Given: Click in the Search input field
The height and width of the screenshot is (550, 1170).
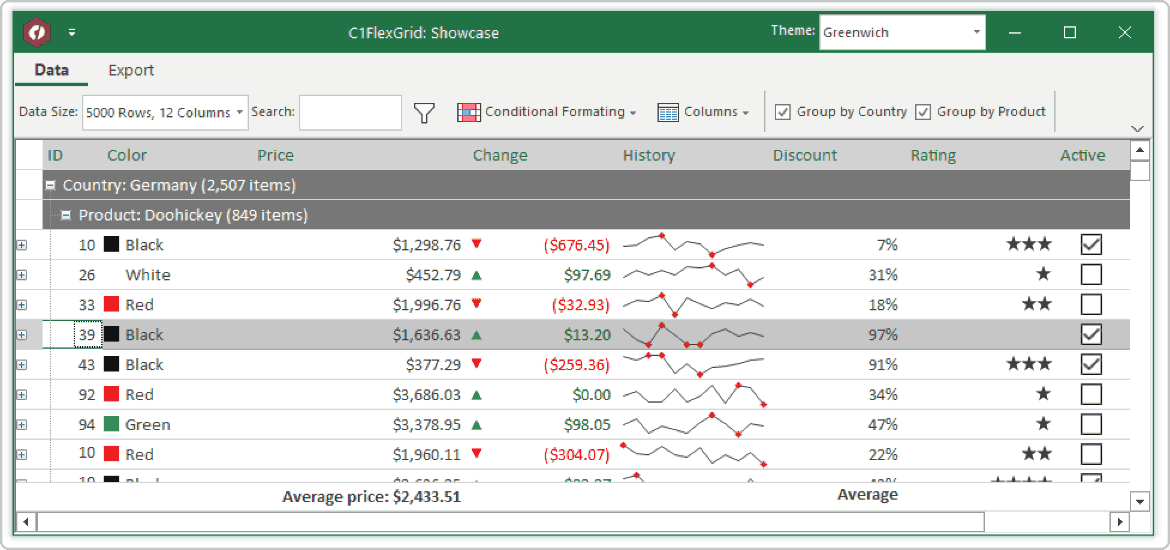Looking at the screenshot, I should 350,113.
